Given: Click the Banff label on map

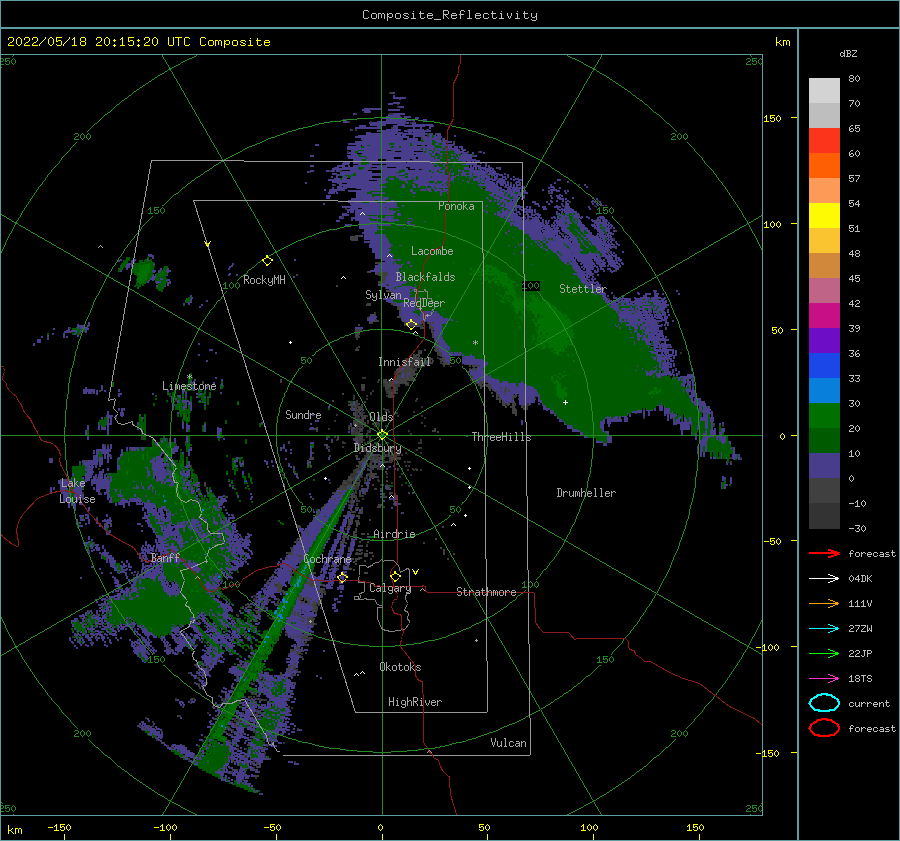Looking at the screenshot, I should tap(165, 557).
